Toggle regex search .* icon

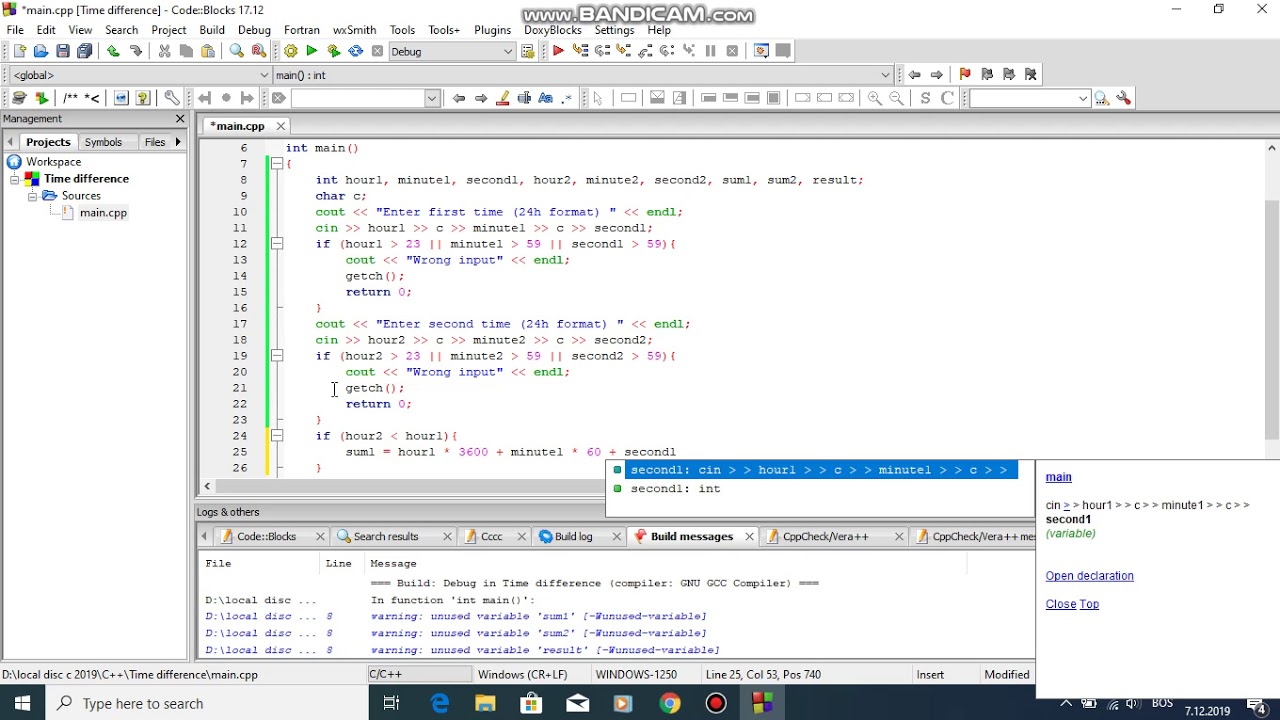568,98
